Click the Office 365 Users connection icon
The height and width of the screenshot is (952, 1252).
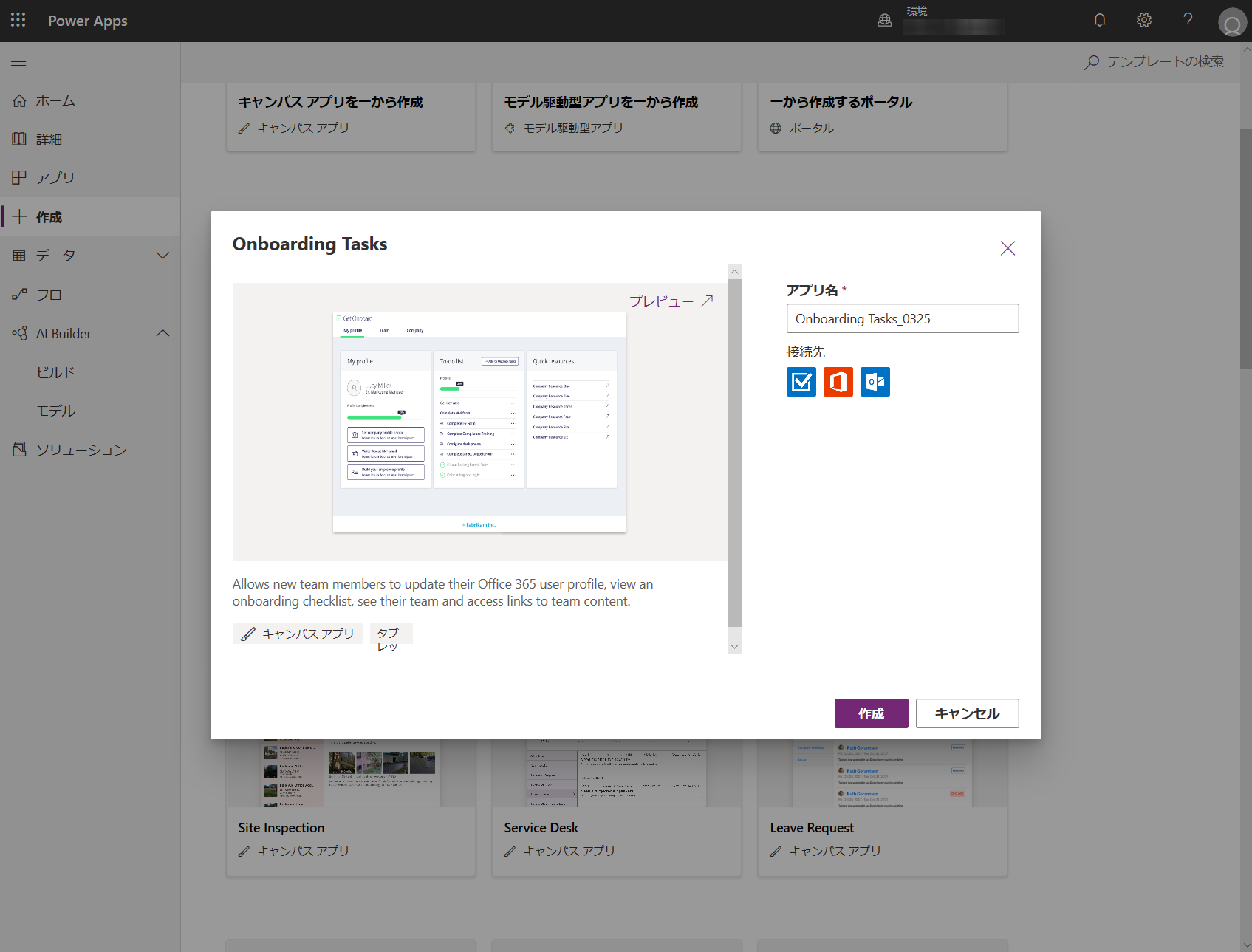click(838, 382)
